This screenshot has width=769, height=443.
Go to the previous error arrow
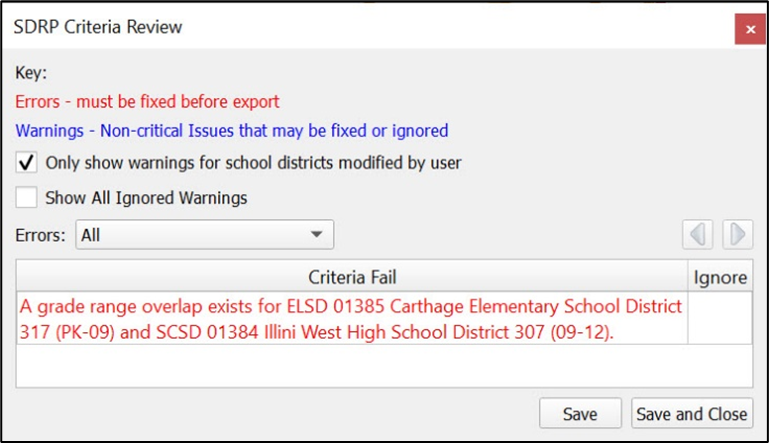pos(698,235)
